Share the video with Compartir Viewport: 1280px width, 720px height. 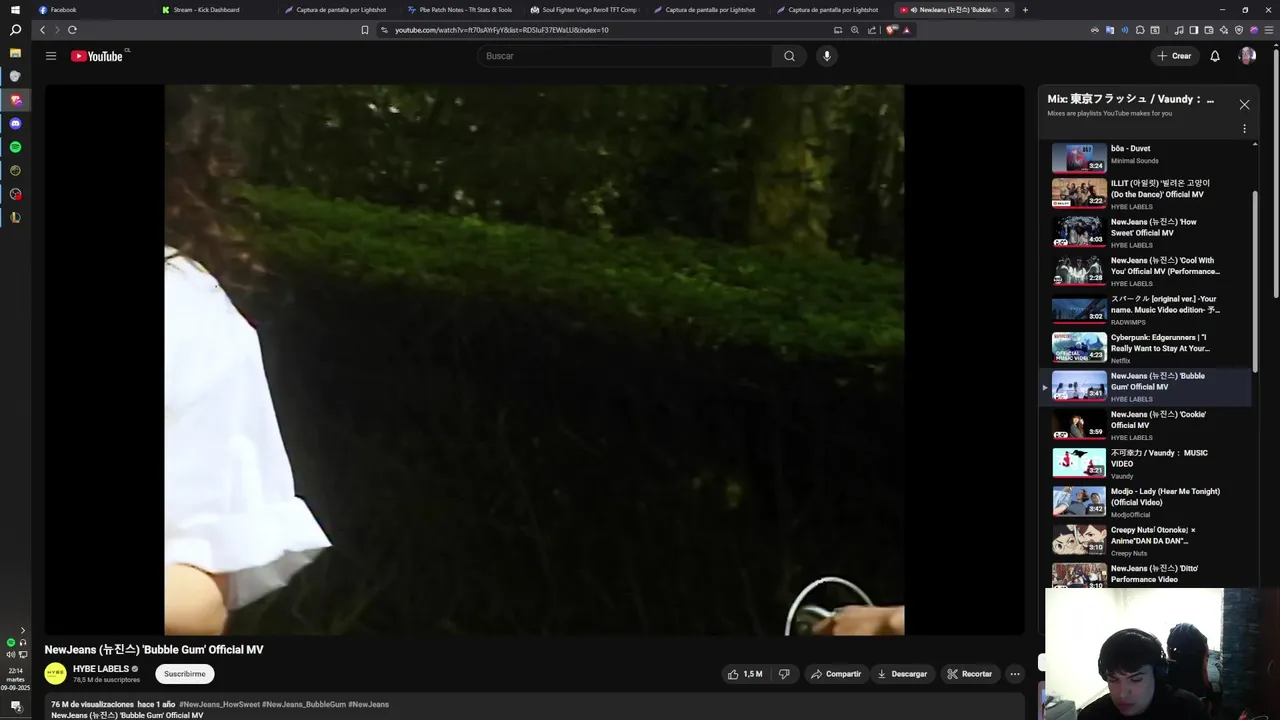(x=836, y=674)
